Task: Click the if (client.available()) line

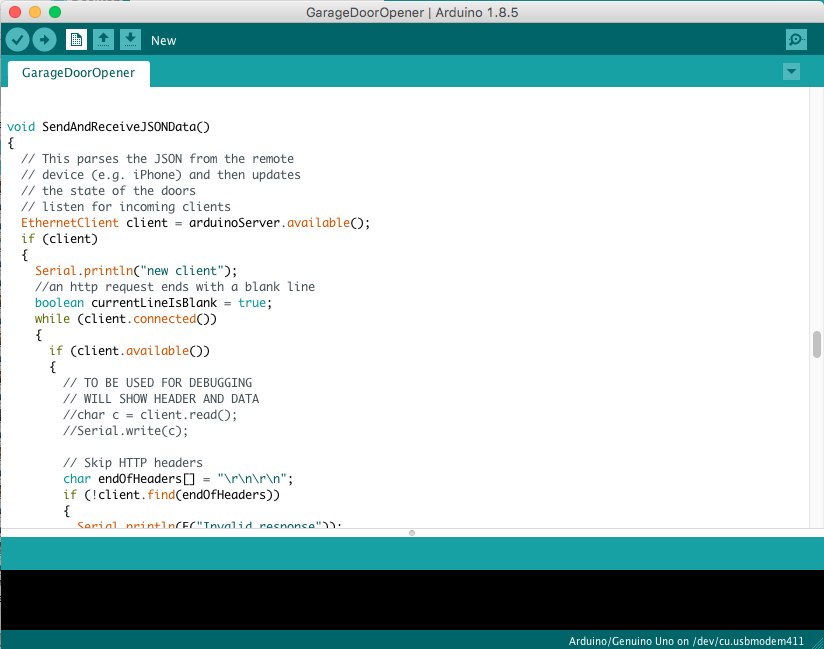Action: pyautogui.click(x=129, y=351)
